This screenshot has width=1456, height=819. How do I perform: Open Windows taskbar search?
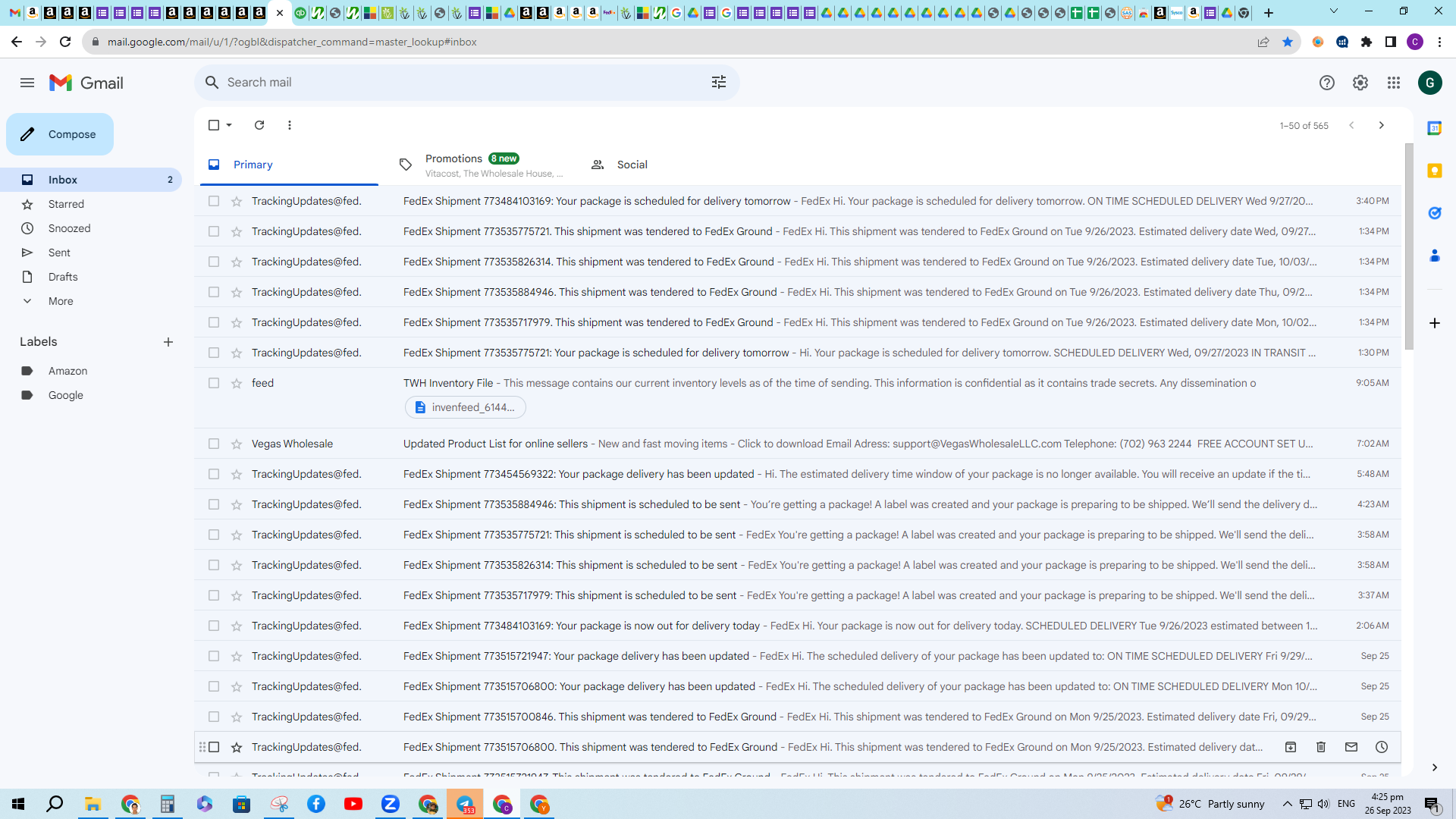55,804
